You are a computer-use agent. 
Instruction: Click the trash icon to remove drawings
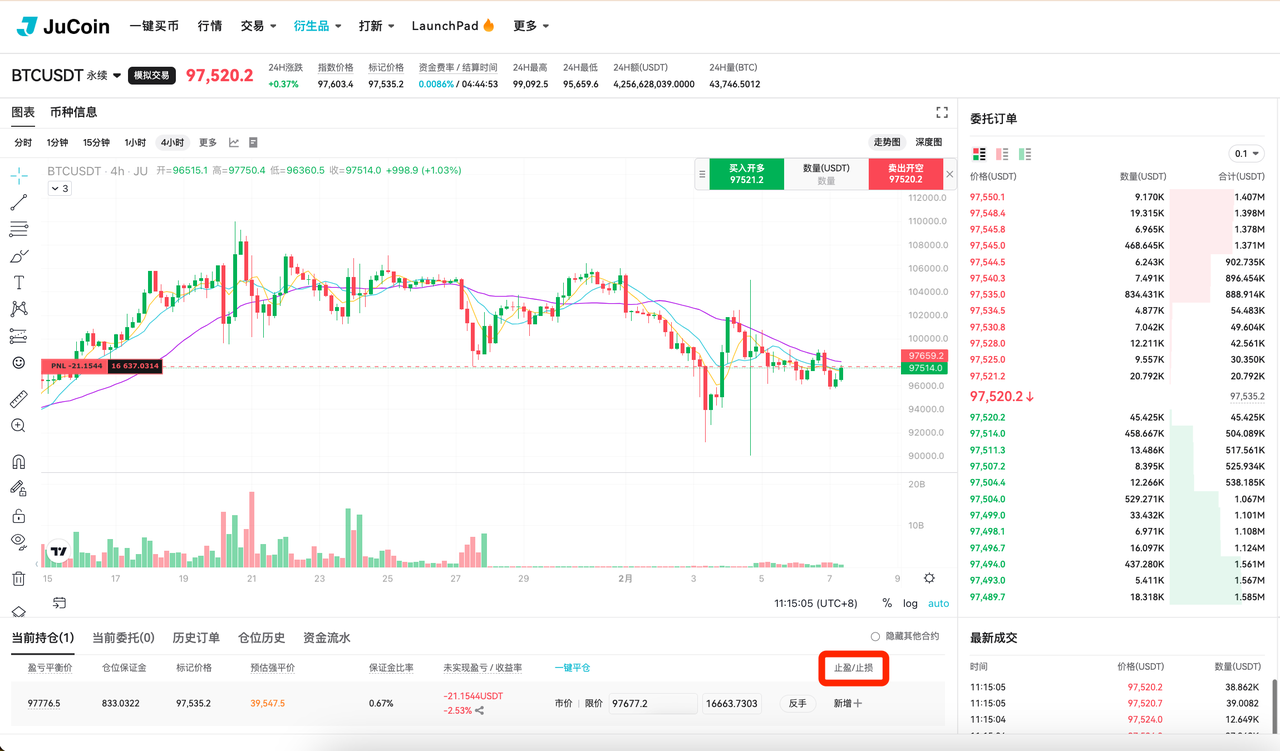18,578
